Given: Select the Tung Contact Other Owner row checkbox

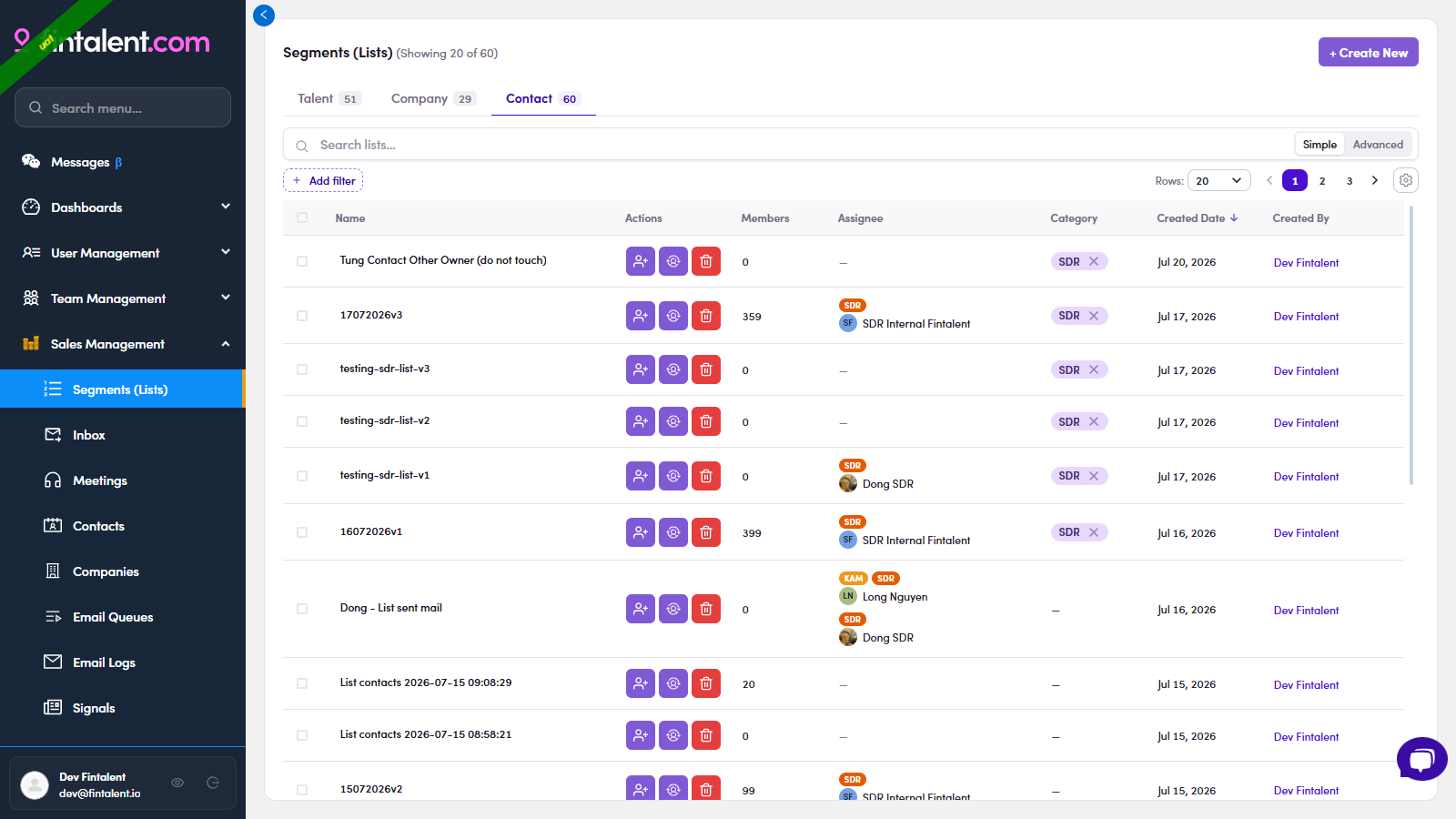Looking at the screenshot, I should [302, 261].
